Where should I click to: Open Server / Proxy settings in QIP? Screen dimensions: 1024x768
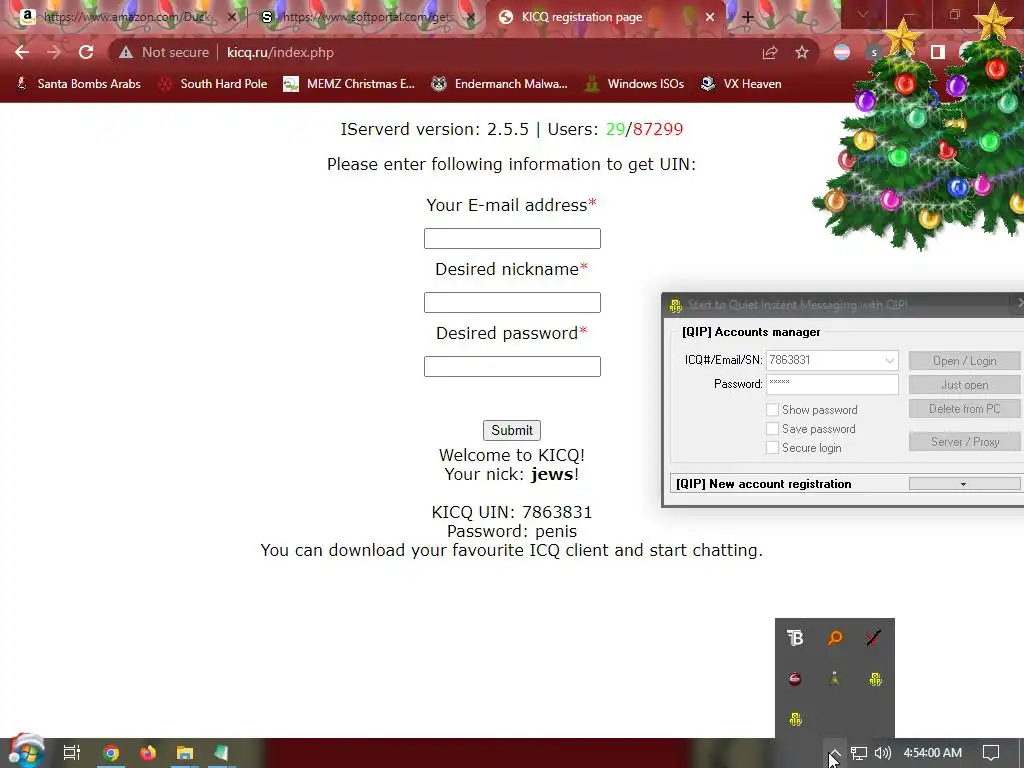964,441
